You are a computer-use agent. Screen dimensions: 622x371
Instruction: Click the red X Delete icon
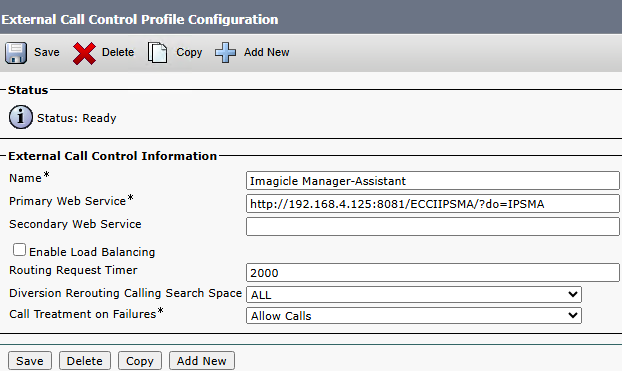click(84, 53)
